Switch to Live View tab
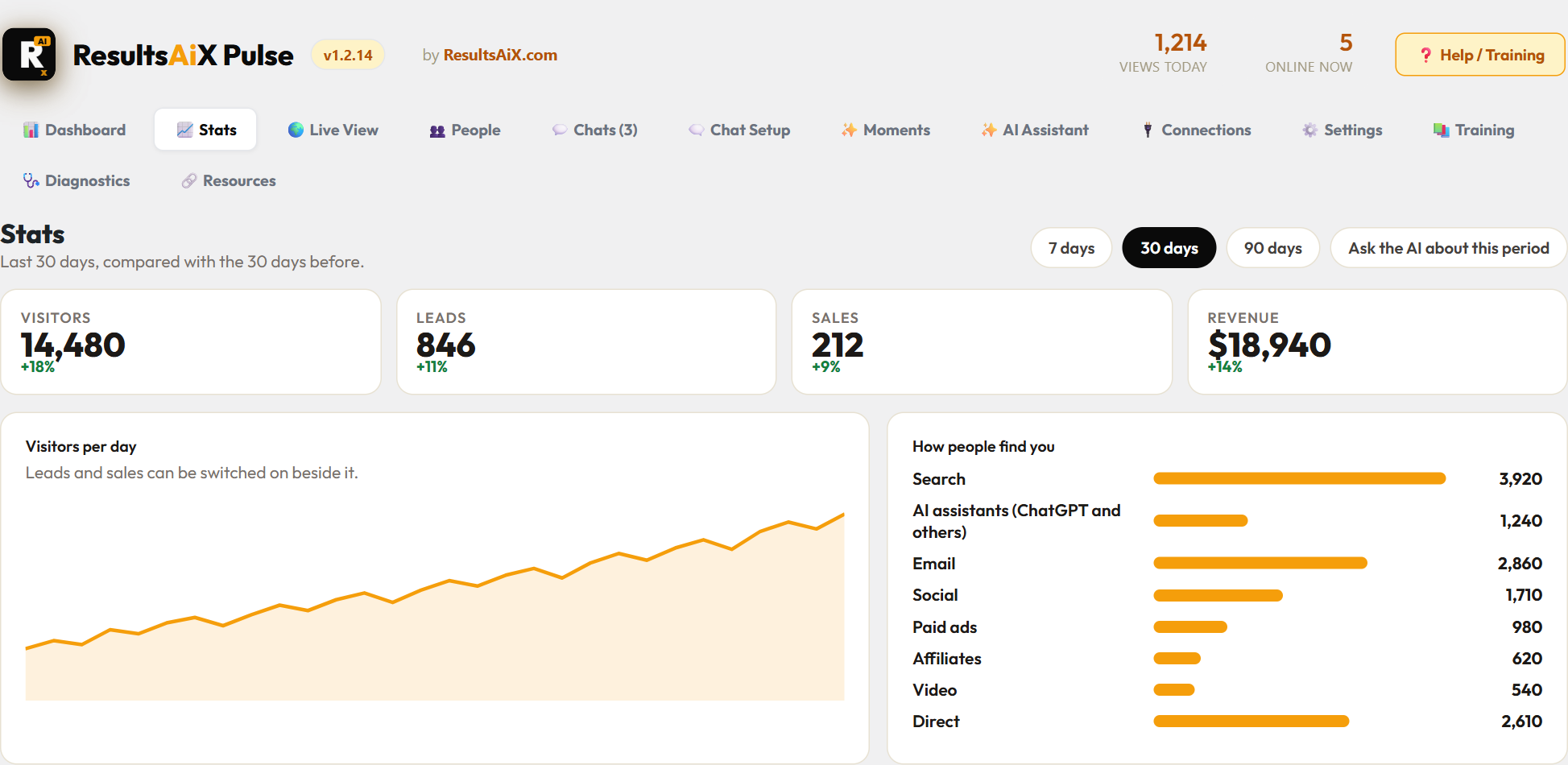 [x=333, y=130]
